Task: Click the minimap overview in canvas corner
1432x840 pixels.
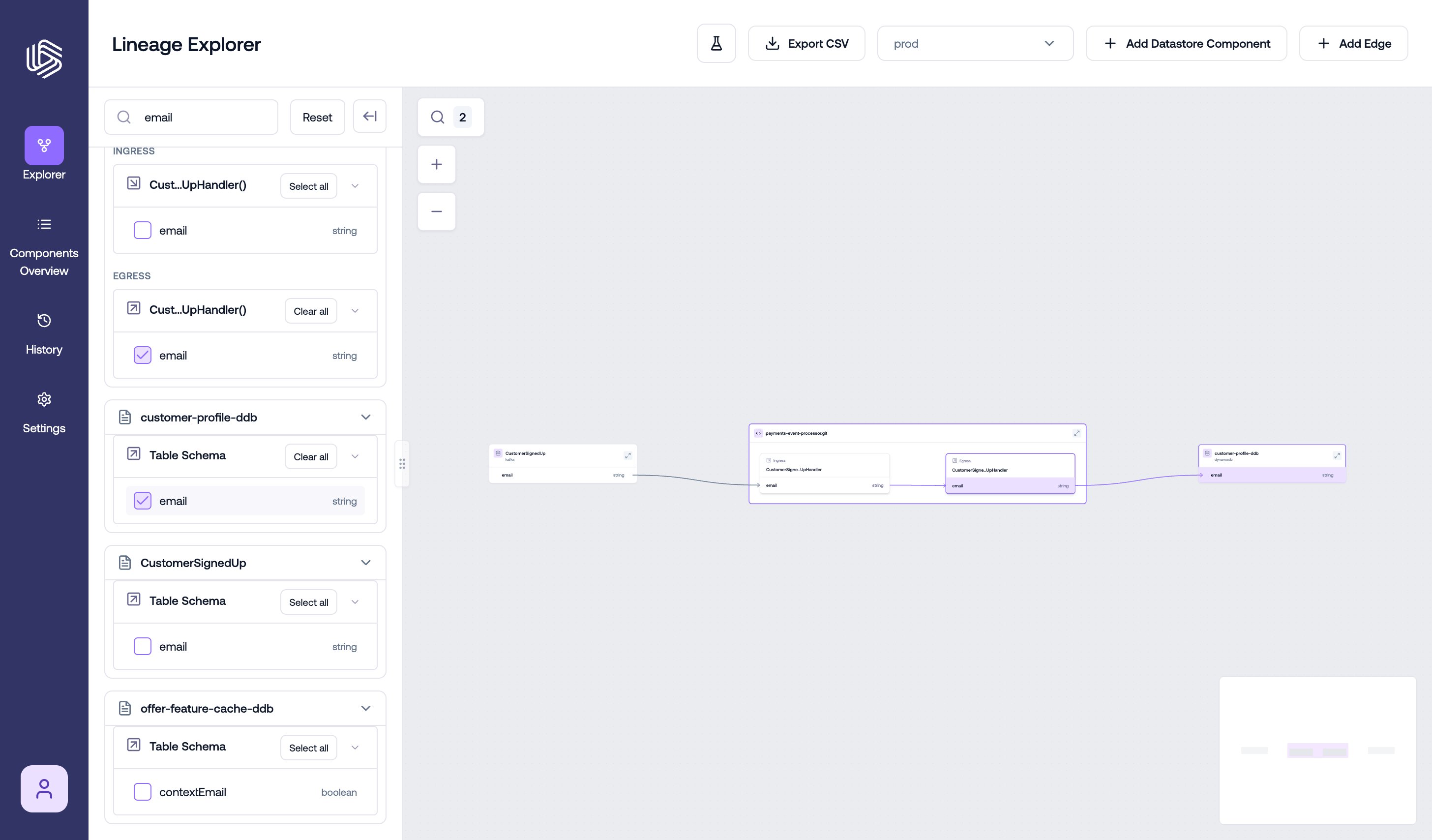Action: [x=1317, y=750]
